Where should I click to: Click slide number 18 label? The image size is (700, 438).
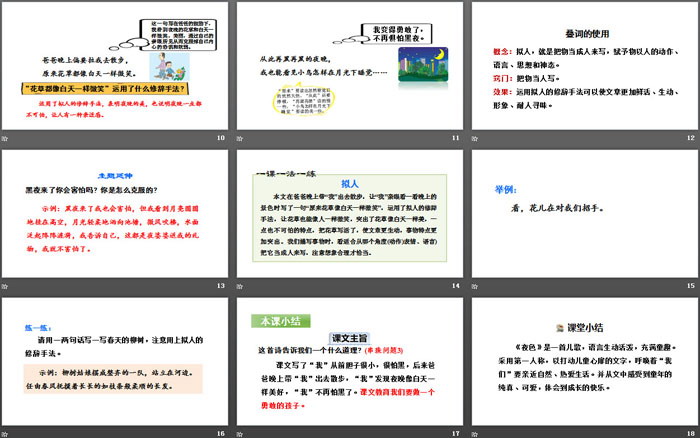[x=691, y=434]
